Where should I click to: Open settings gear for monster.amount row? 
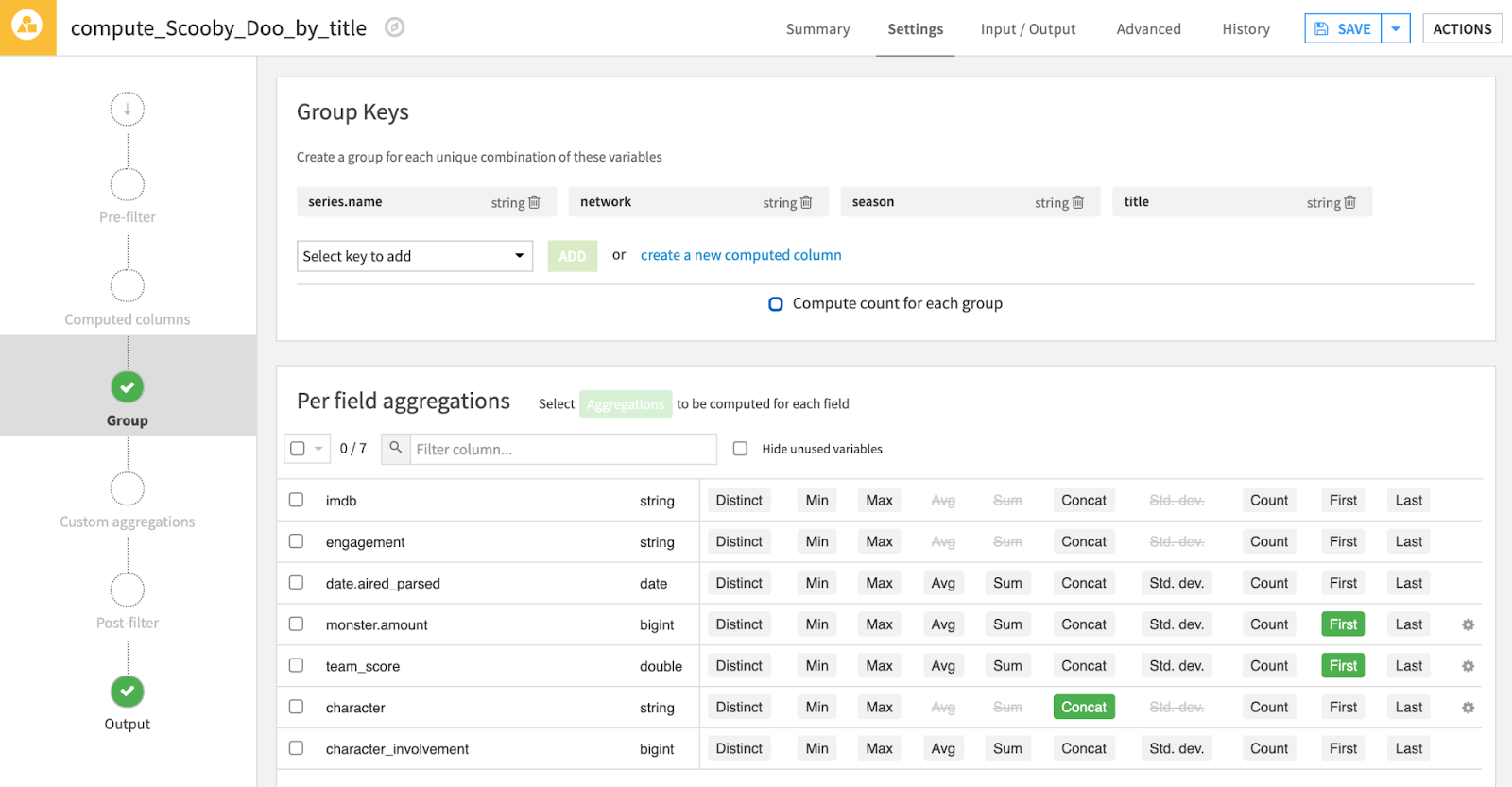coord(1468,624)
